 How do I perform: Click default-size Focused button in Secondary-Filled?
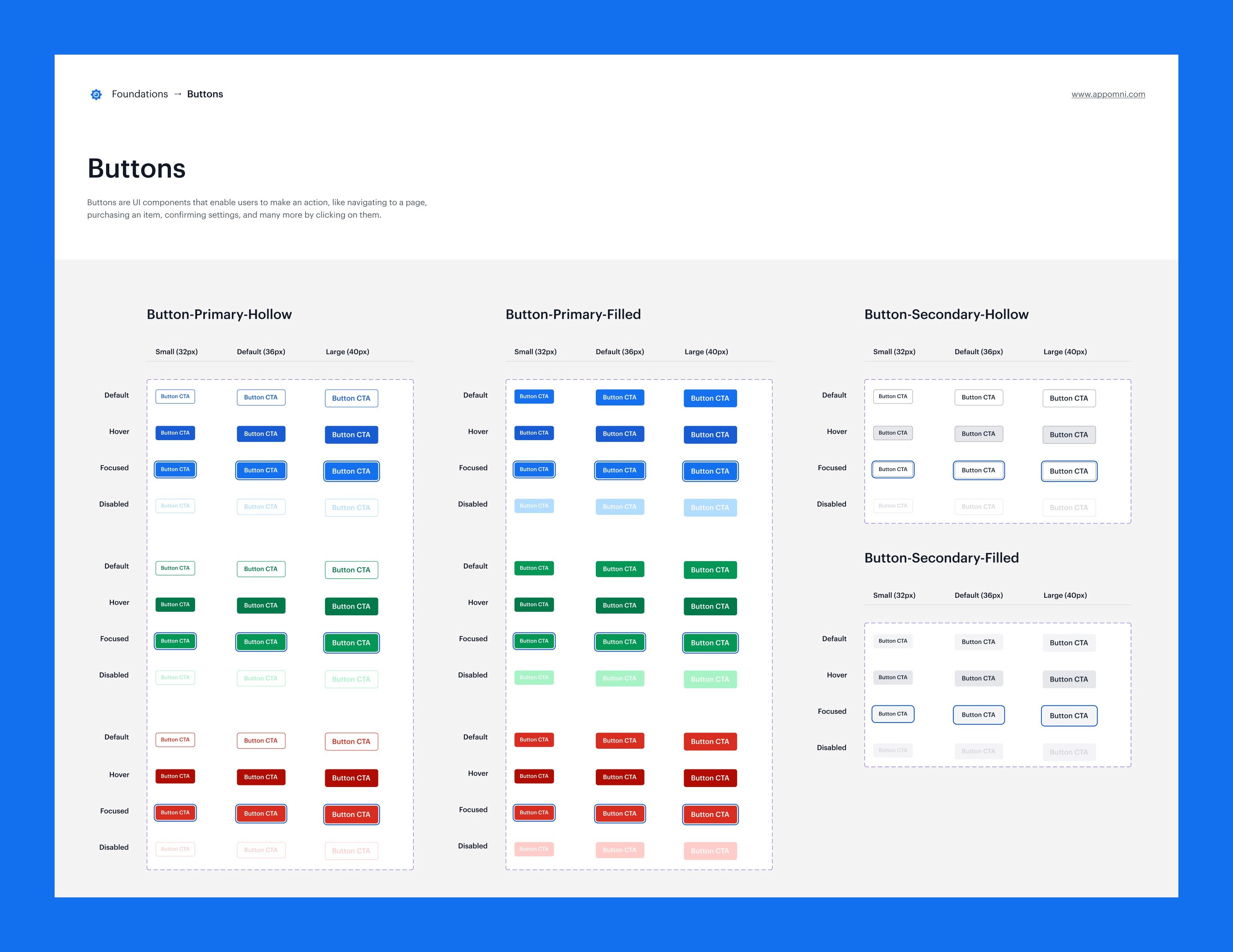point(978,715)
